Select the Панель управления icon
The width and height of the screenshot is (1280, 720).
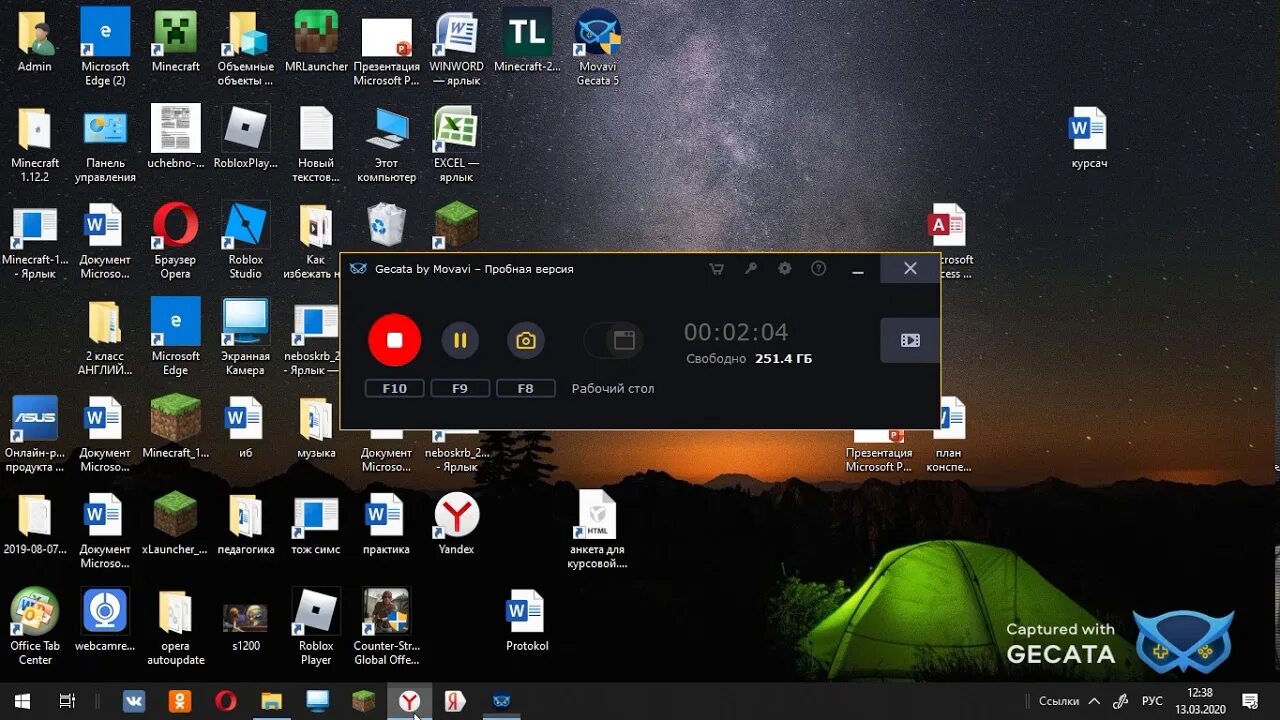click(105, 144)
